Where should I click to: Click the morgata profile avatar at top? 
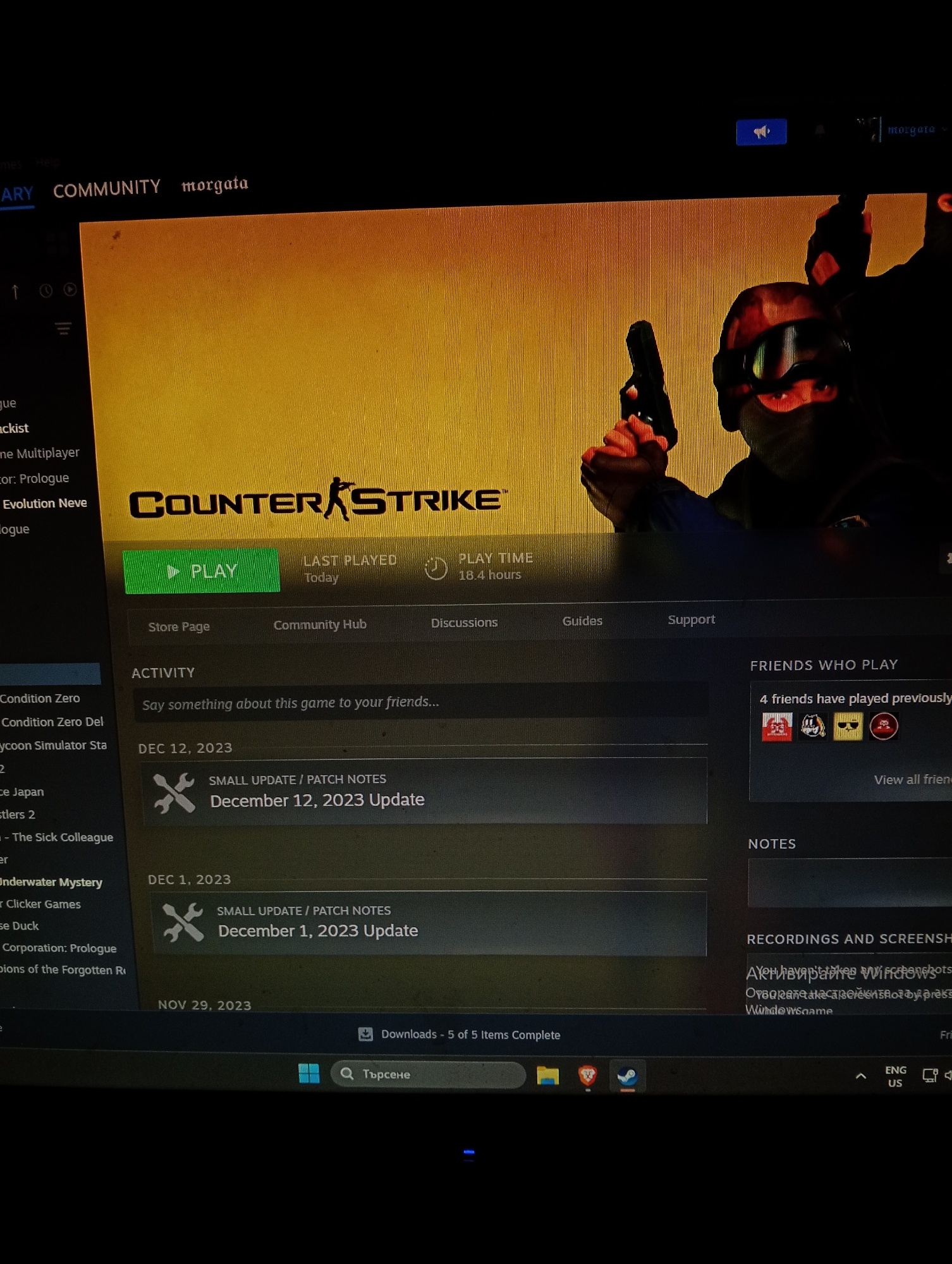point(869,129)
